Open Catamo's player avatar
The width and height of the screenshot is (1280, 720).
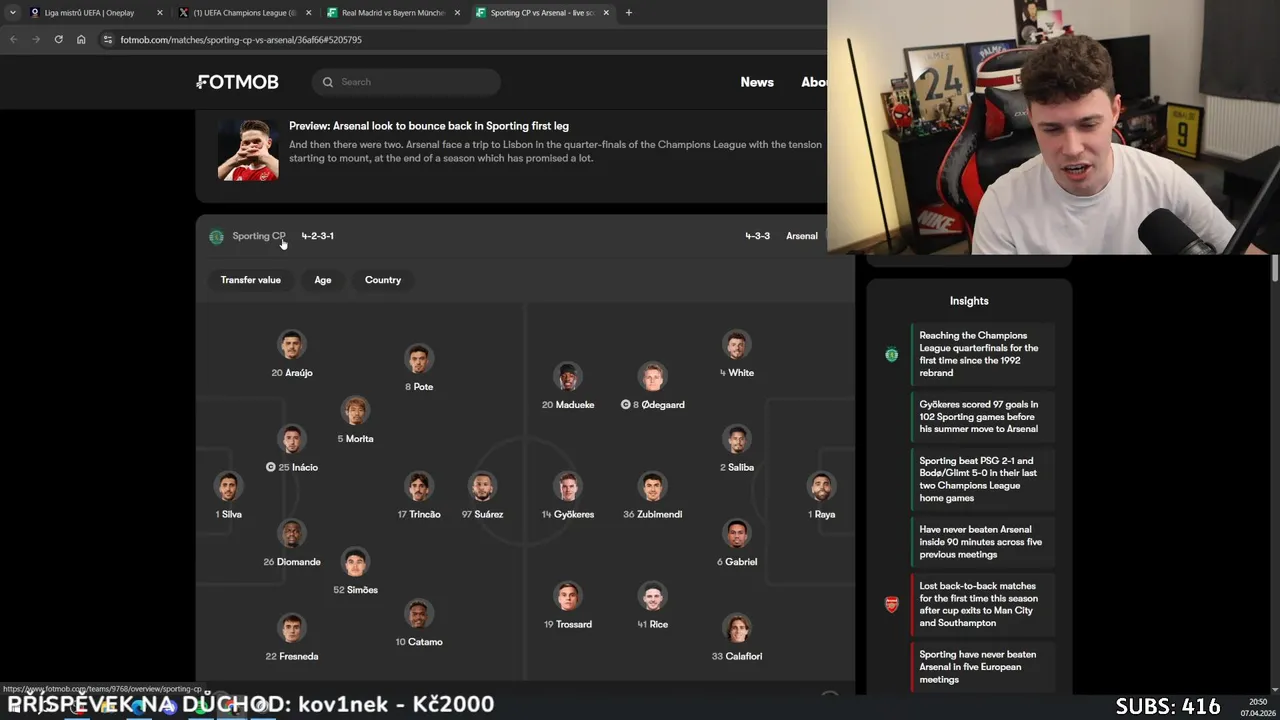click(x=419, y=614)
